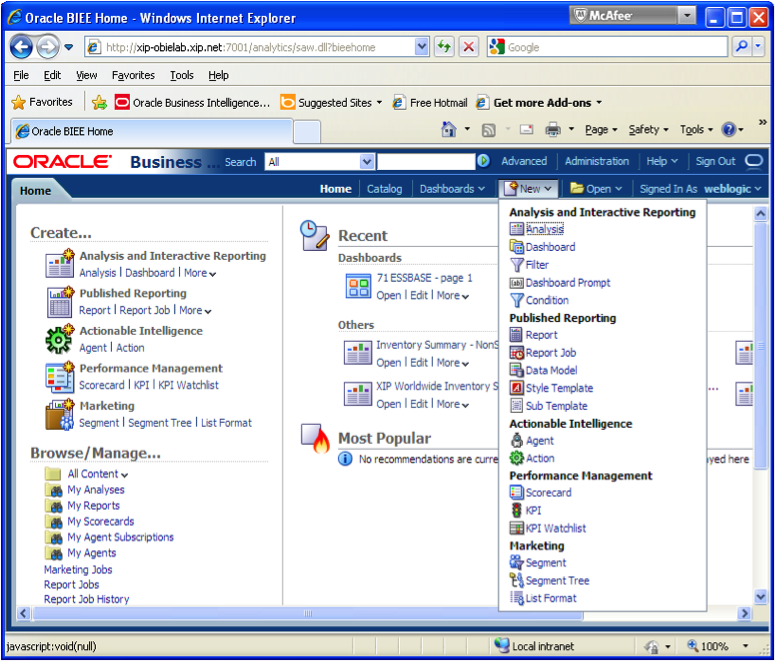The image size is (775, 661).
Task: Click the horizontal scrollbar thumb
Action: [x=307, y=614]
